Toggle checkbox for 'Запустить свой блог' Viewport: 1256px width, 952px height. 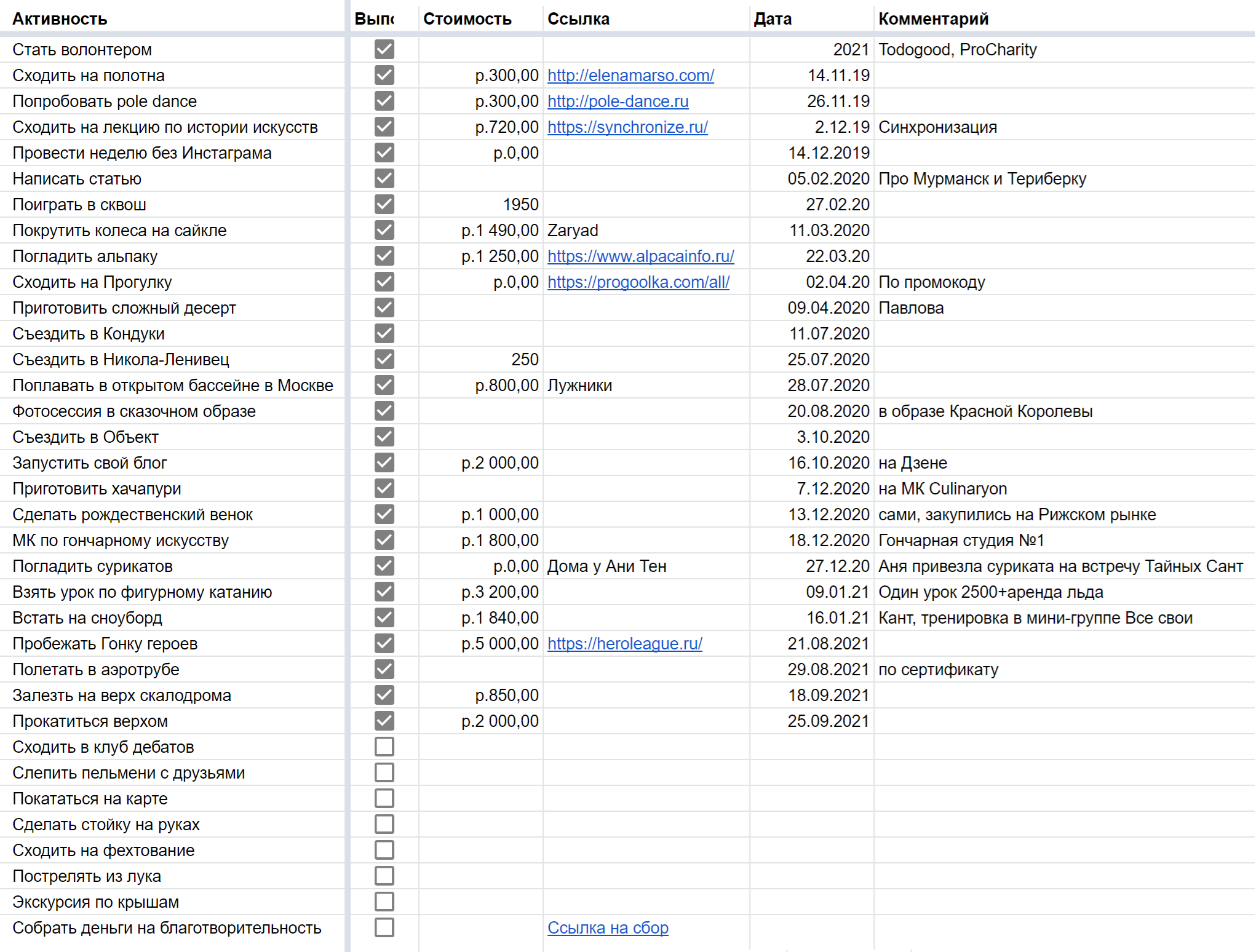coord(384,462)
